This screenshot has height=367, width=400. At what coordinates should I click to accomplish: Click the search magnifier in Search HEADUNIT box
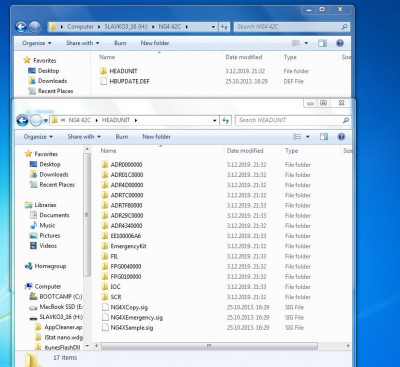[x=346, y=120]
